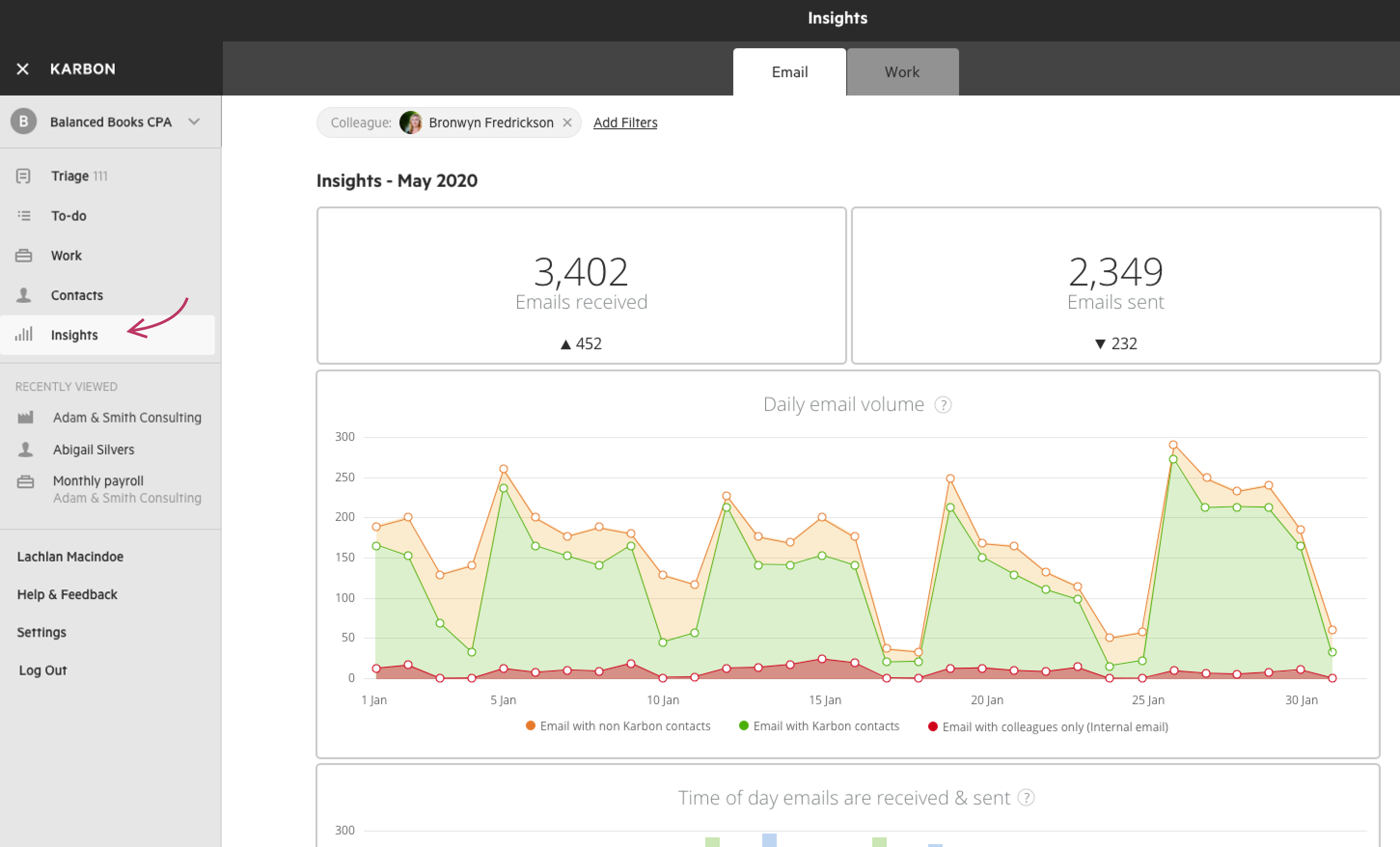
Task: Click the Work briefcase icon in sidebar
Action: (24, 256)
